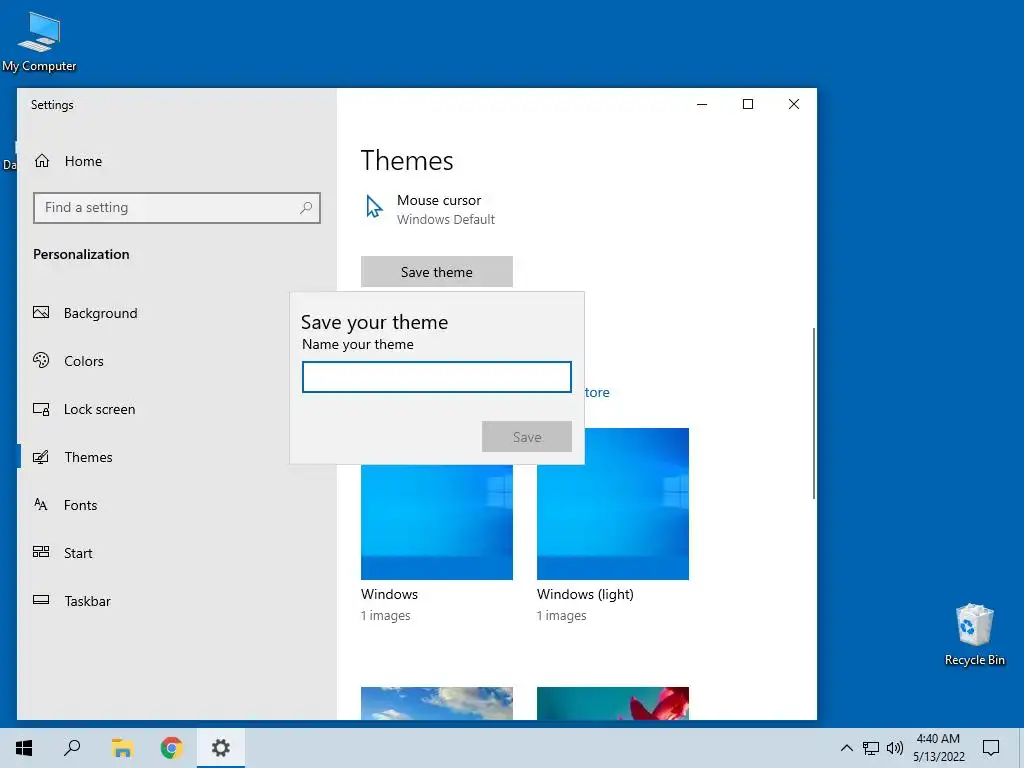Screen dimensions: 1024x768
Task: Open the Action Center notifications icon
Action: coord(991,748)
